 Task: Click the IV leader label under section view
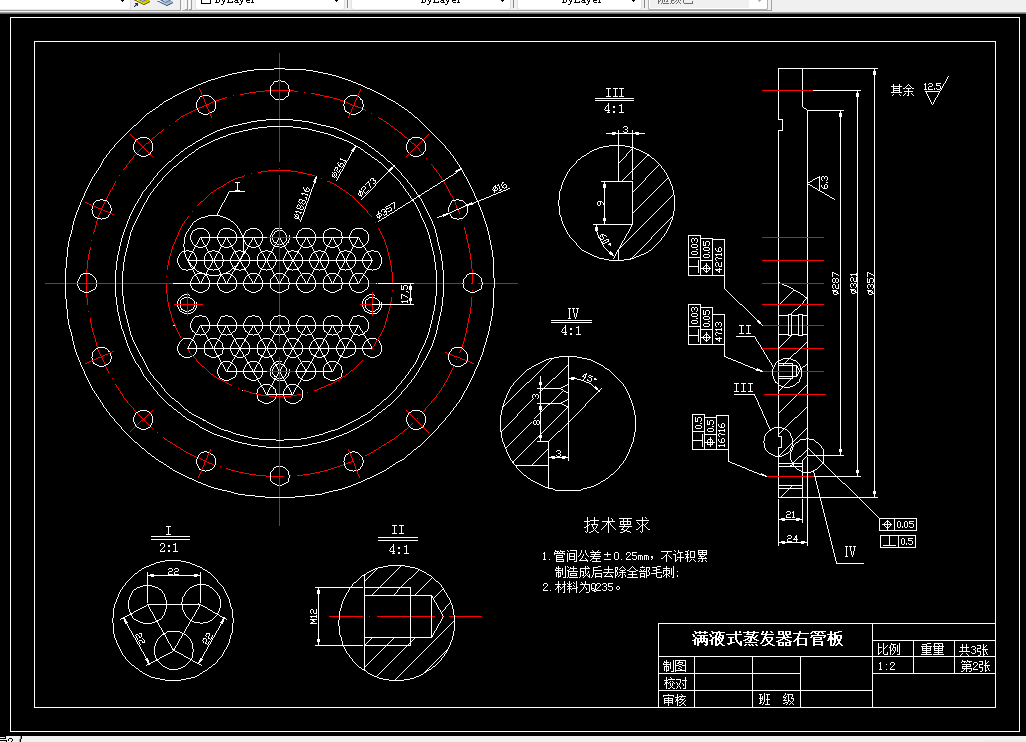tap(849, 552)
